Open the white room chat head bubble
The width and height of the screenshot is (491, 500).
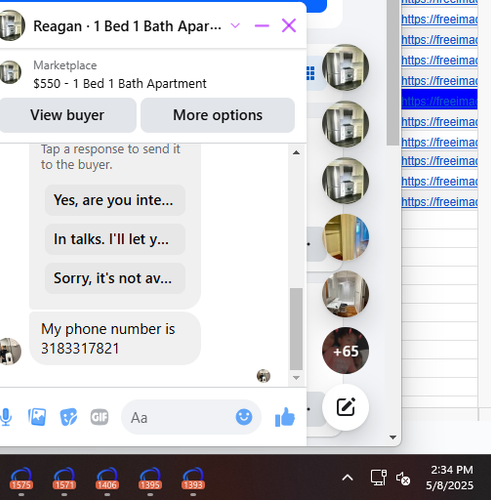click(345, 294)
